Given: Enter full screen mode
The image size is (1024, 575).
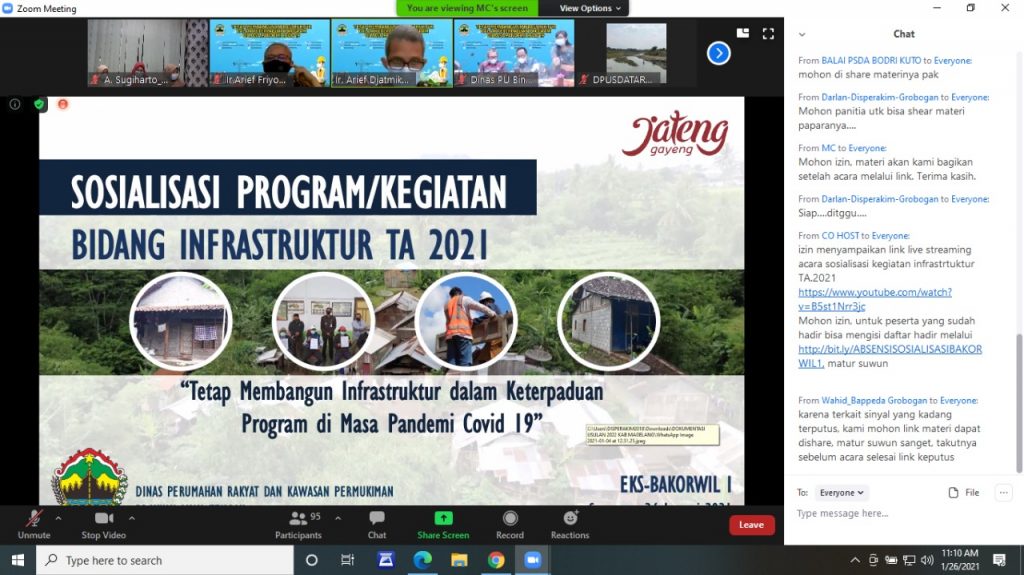Looking at the screenshot, I should 768,33.
